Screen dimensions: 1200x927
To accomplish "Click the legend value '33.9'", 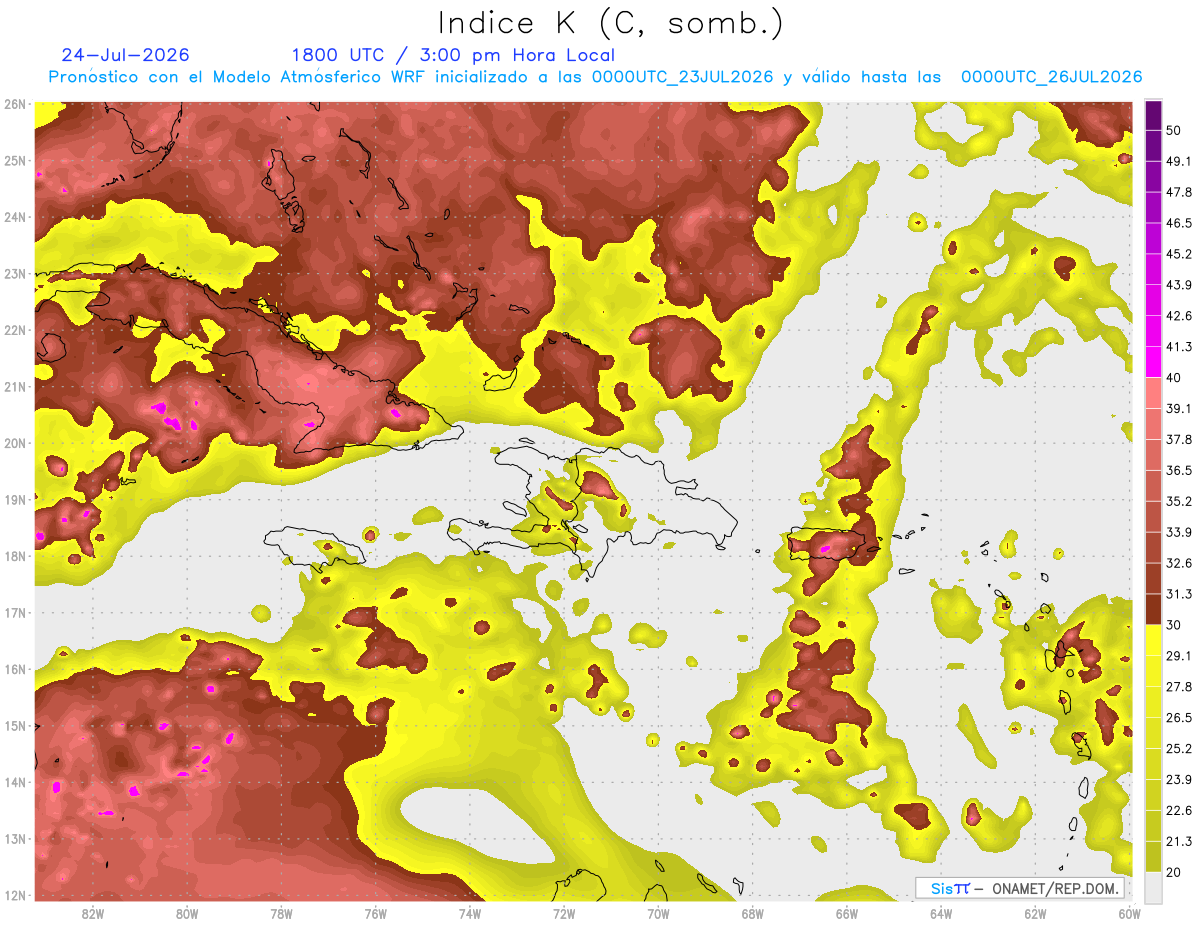I will coord(1179,532).
